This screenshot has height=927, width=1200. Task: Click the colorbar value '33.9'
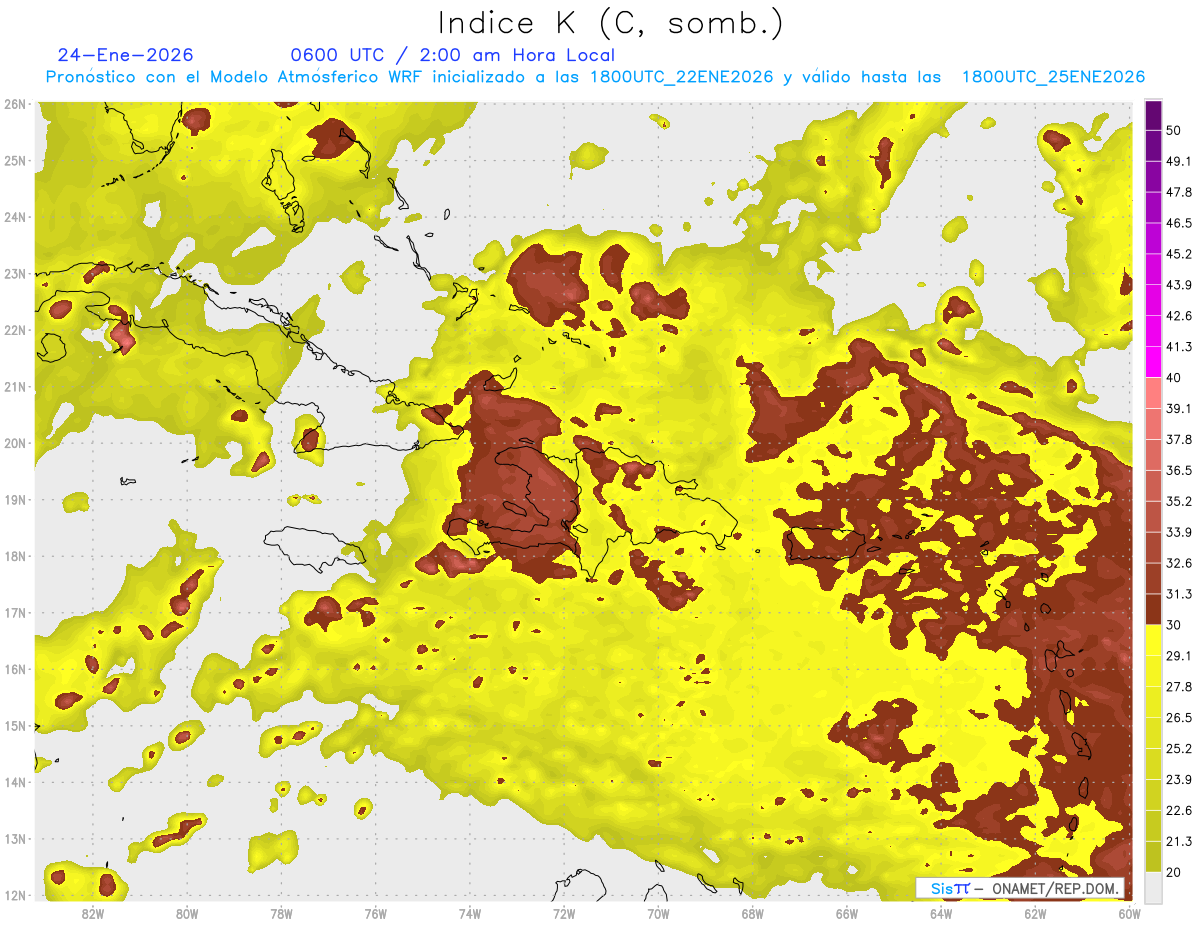tap(1179, 532)
